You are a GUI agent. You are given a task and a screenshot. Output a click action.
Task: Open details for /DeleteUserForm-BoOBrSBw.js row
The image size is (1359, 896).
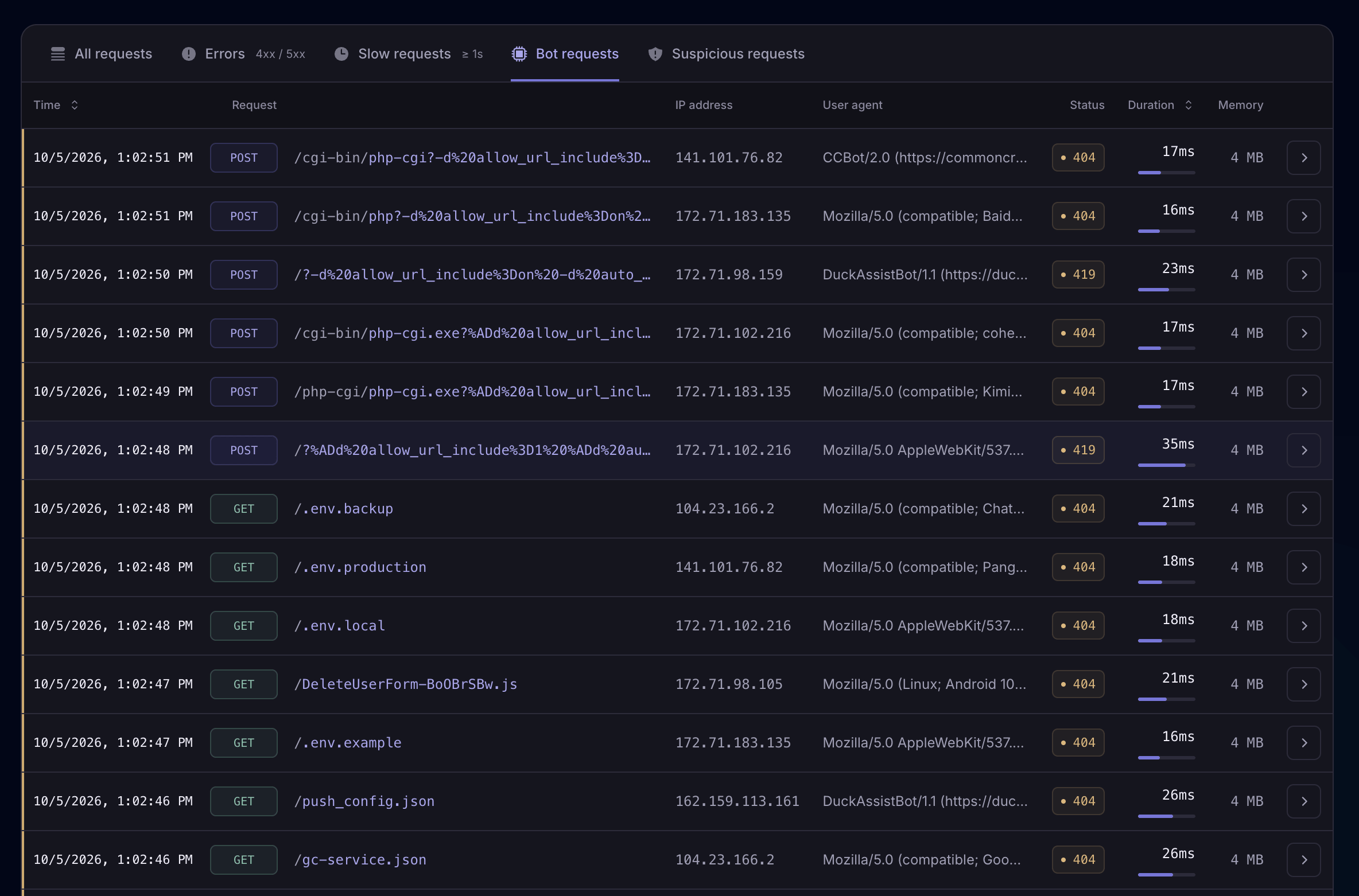tap(1304, 684)
